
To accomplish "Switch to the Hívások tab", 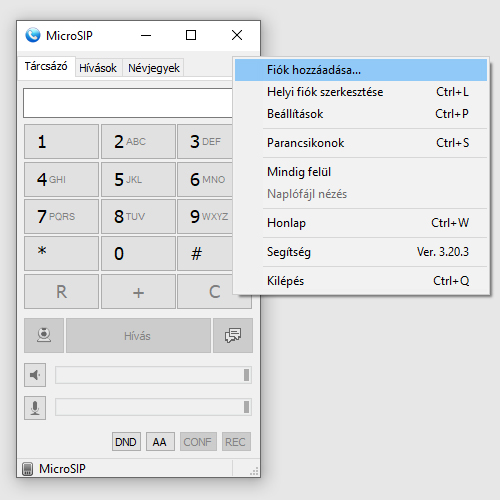I will [x=98, y=68].
